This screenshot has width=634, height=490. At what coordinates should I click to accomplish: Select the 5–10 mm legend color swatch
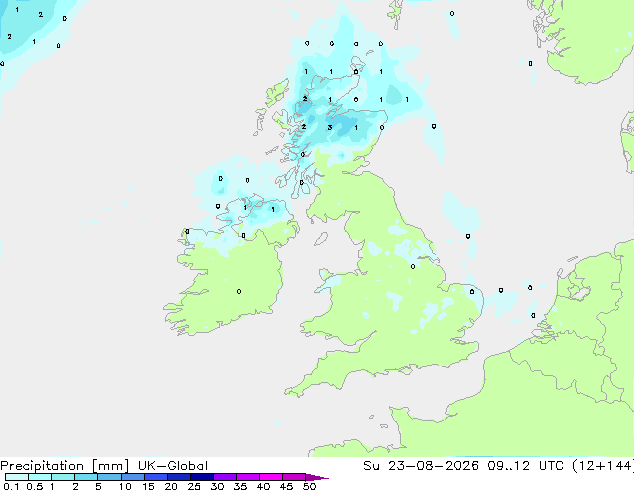pos(109,477)
